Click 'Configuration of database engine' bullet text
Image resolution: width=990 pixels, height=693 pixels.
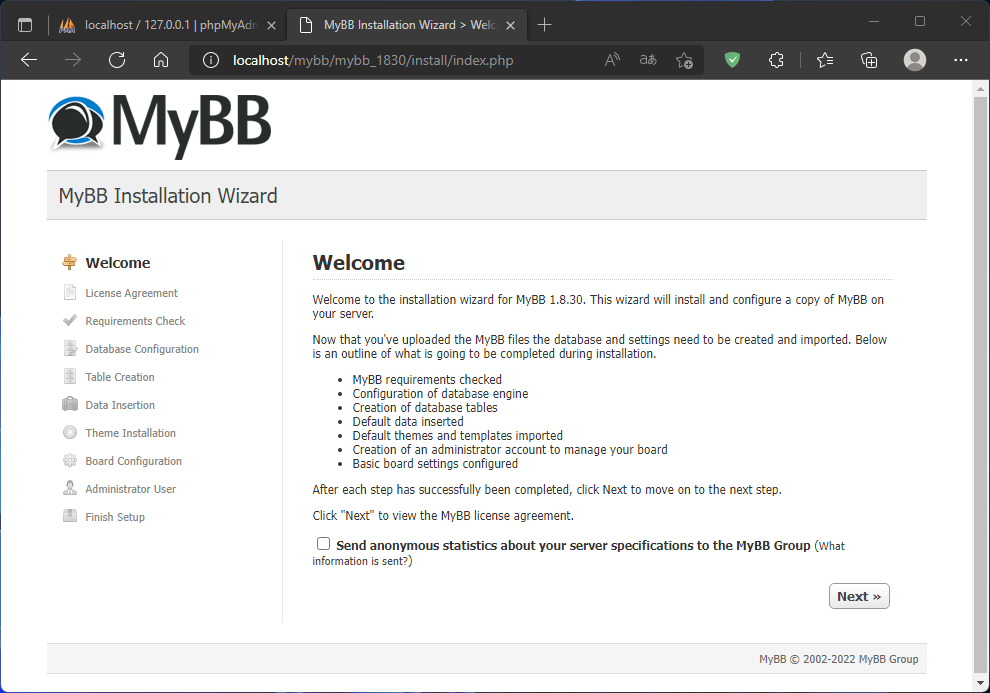point(440,393)
